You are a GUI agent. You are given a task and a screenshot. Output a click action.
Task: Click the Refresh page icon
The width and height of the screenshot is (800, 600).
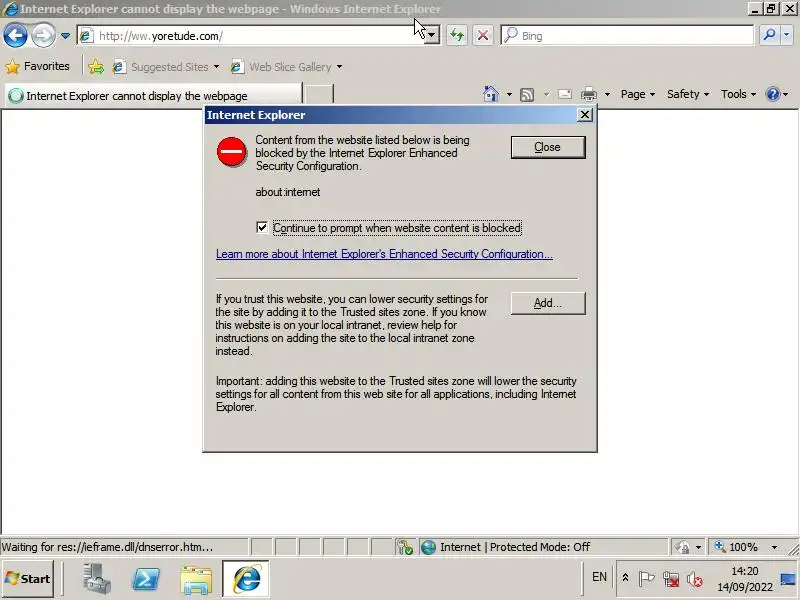(457, 36)
